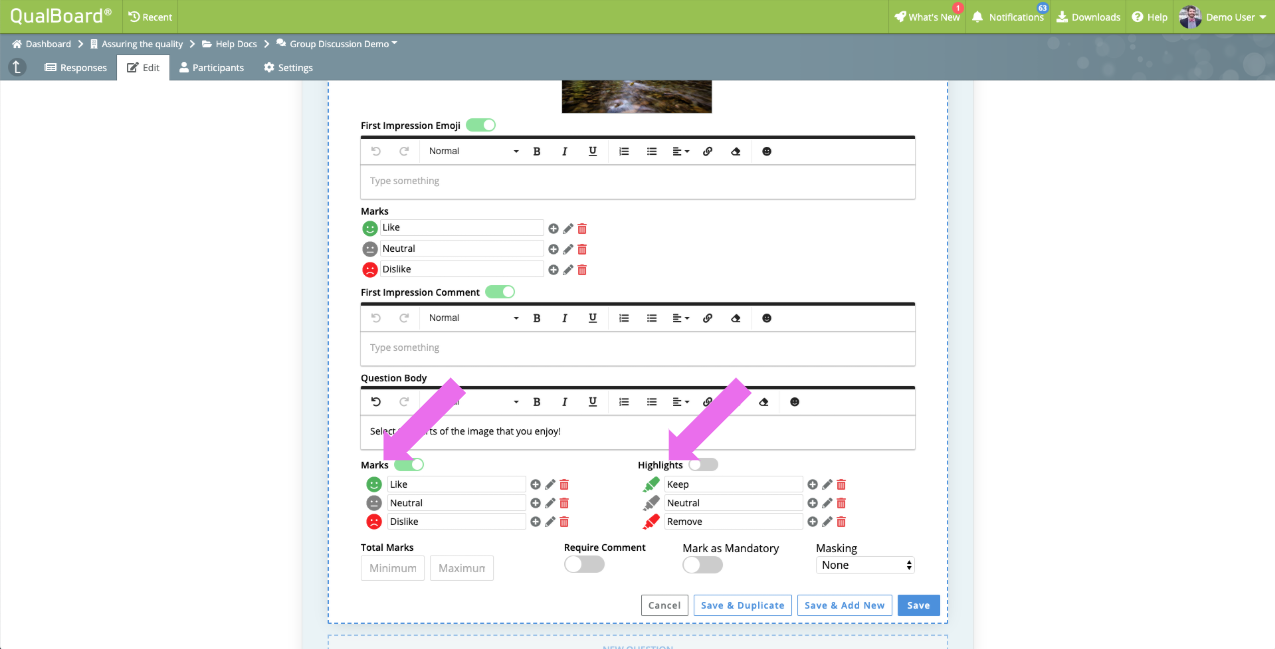Edit the Keep highlight
Viewport: 1275px width, 649px height.
(x=827, y=485)
